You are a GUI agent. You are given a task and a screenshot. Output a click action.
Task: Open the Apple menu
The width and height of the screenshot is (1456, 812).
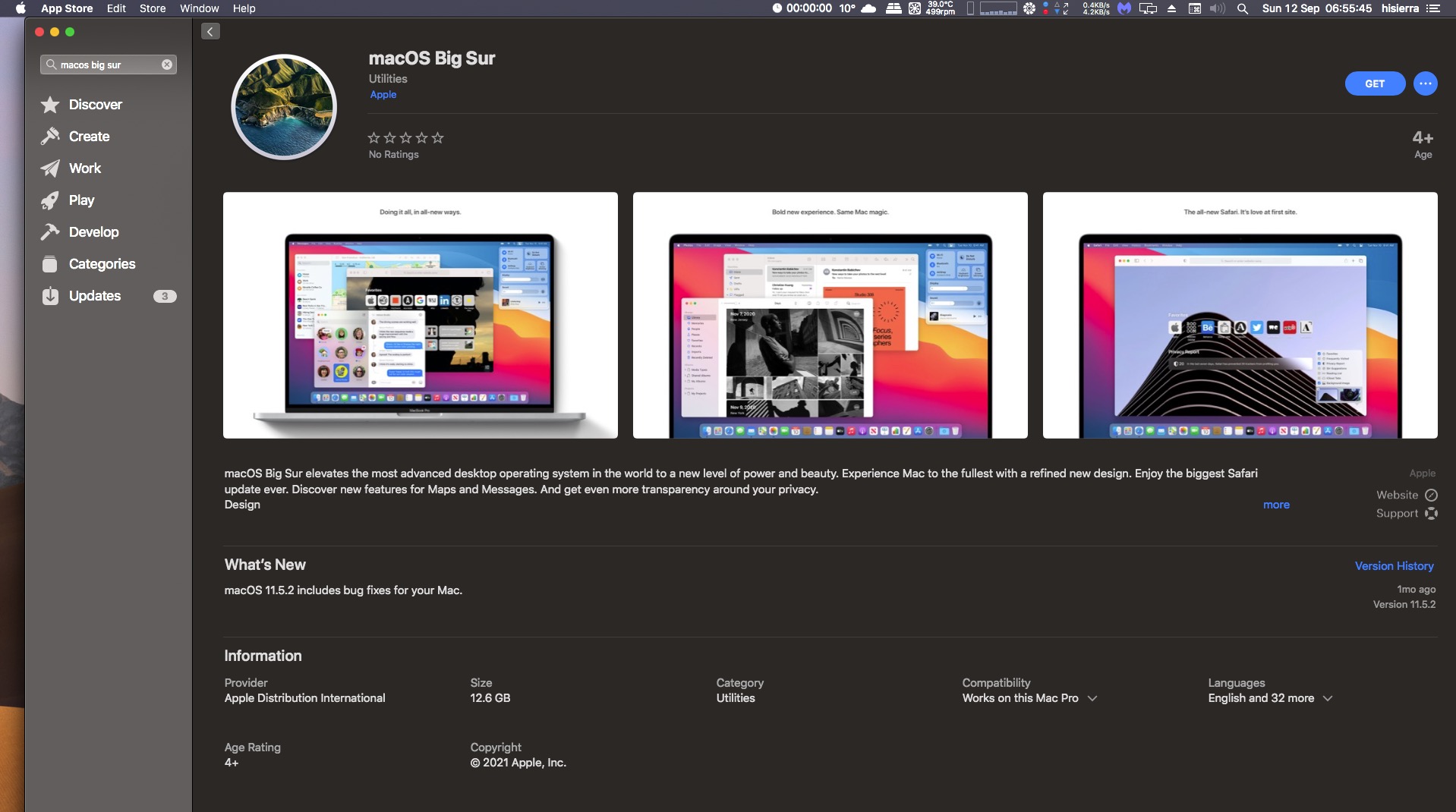point(20,8)
